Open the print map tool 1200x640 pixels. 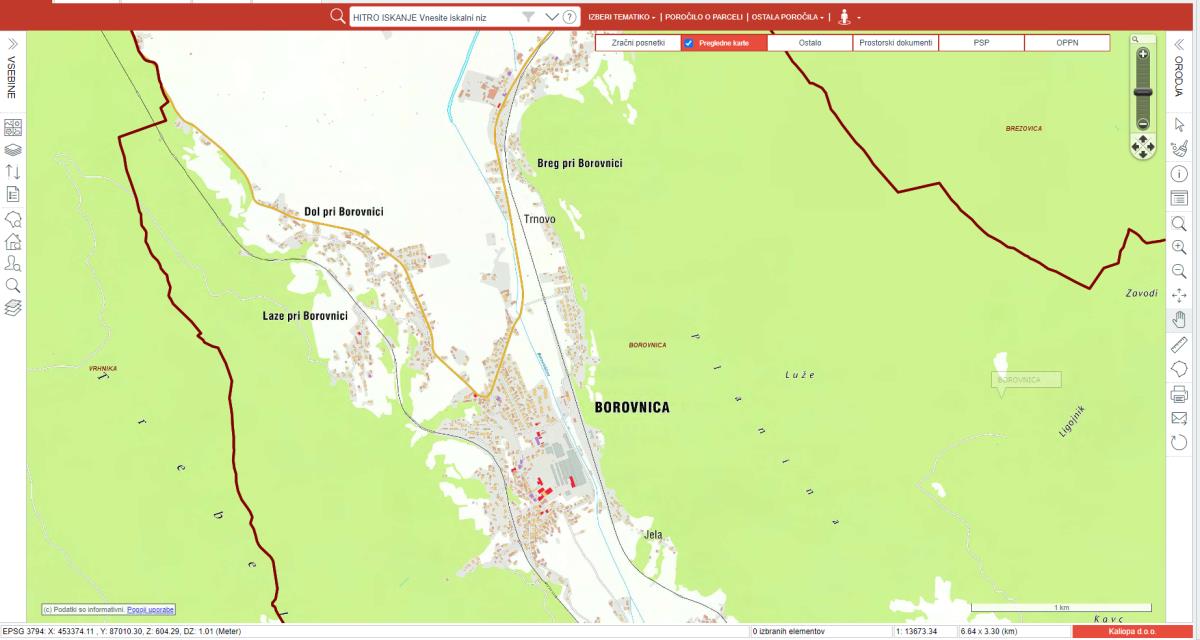coord(1179,394)
